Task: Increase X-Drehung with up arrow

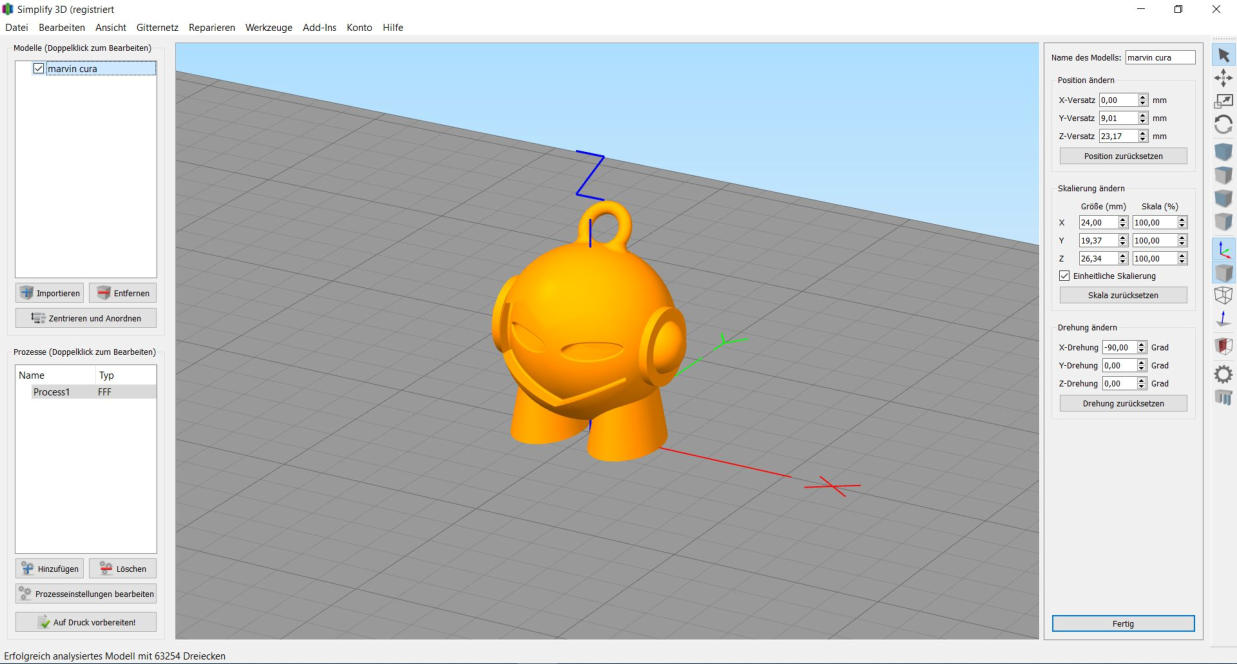Action: tap(1143, 344)
